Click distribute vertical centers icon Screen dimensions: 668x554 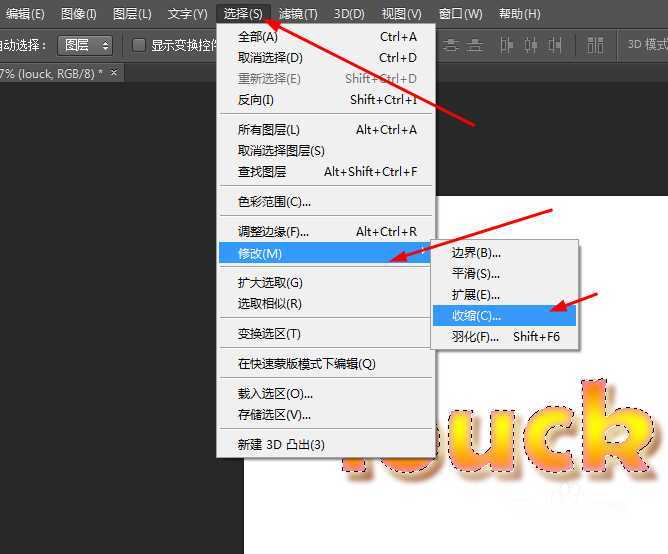452,45
